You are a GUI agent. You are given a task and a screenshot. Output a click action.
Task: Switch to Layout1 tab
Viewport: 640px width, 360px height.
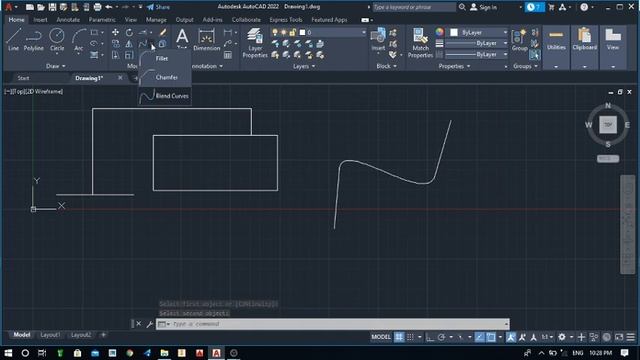(50, 335)
